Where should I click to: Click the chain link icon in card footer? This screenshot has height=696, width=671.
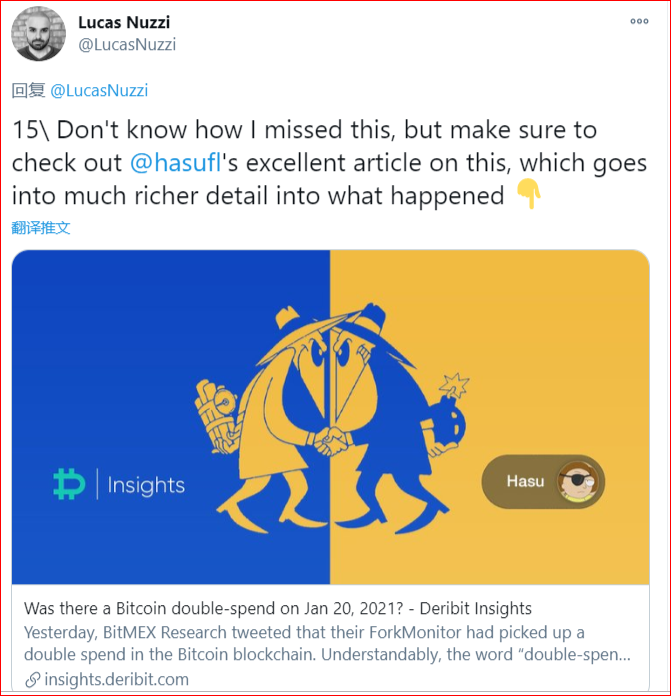pyautogui.click(x=32, y=679)
